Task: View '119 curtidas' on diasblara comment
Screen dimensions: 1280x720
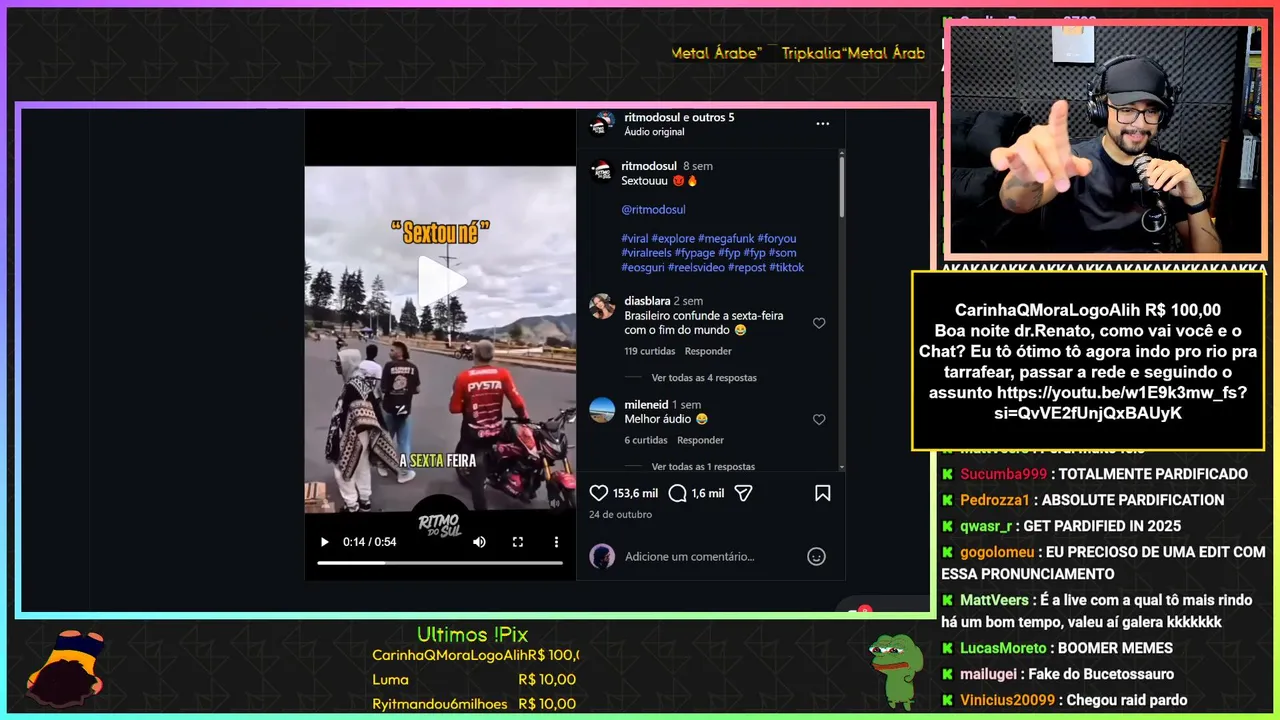Action: tap(650, 352)
